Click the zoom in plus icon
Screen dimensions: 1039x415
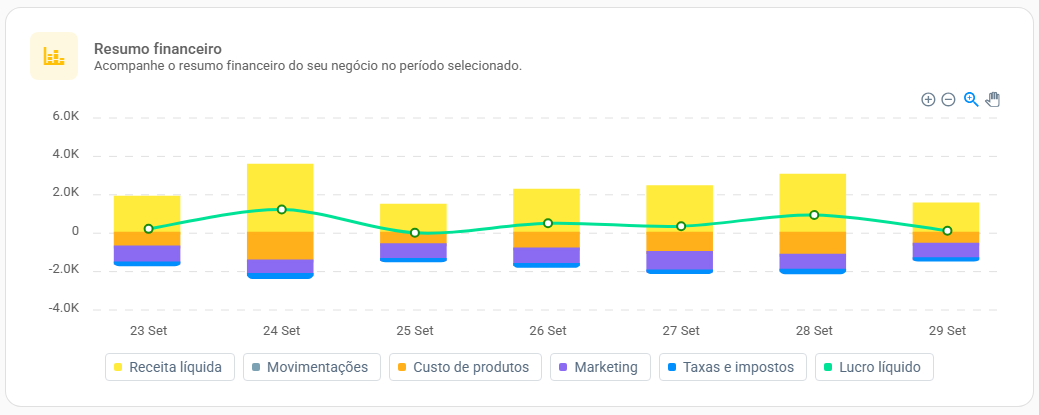pyautogui.click(x=928, y=99)
